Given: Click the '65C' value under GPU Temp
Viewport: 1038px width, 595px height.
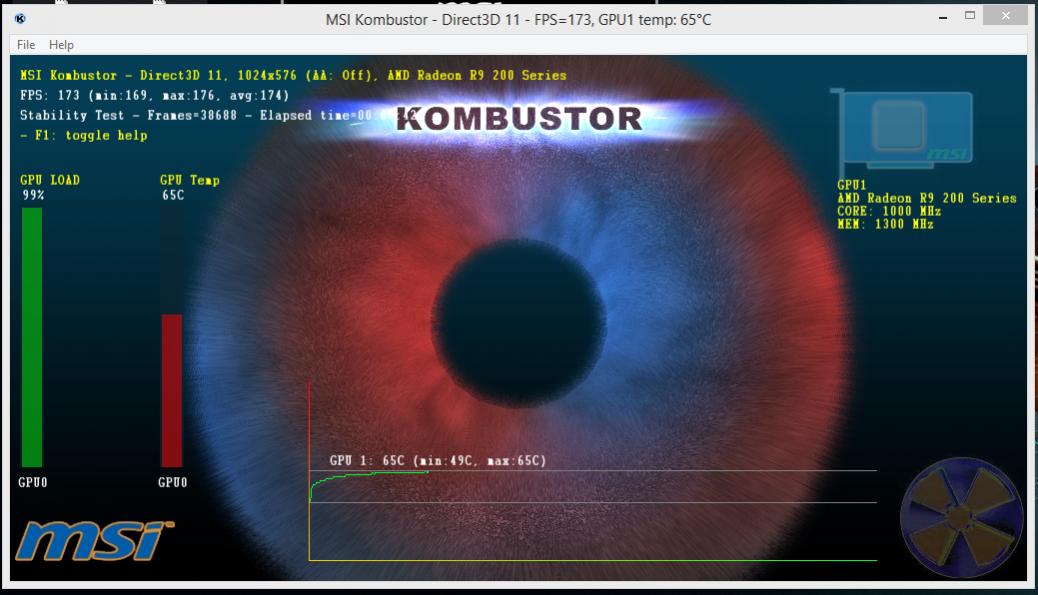Looking at the screenshot, I should point(173,195).
